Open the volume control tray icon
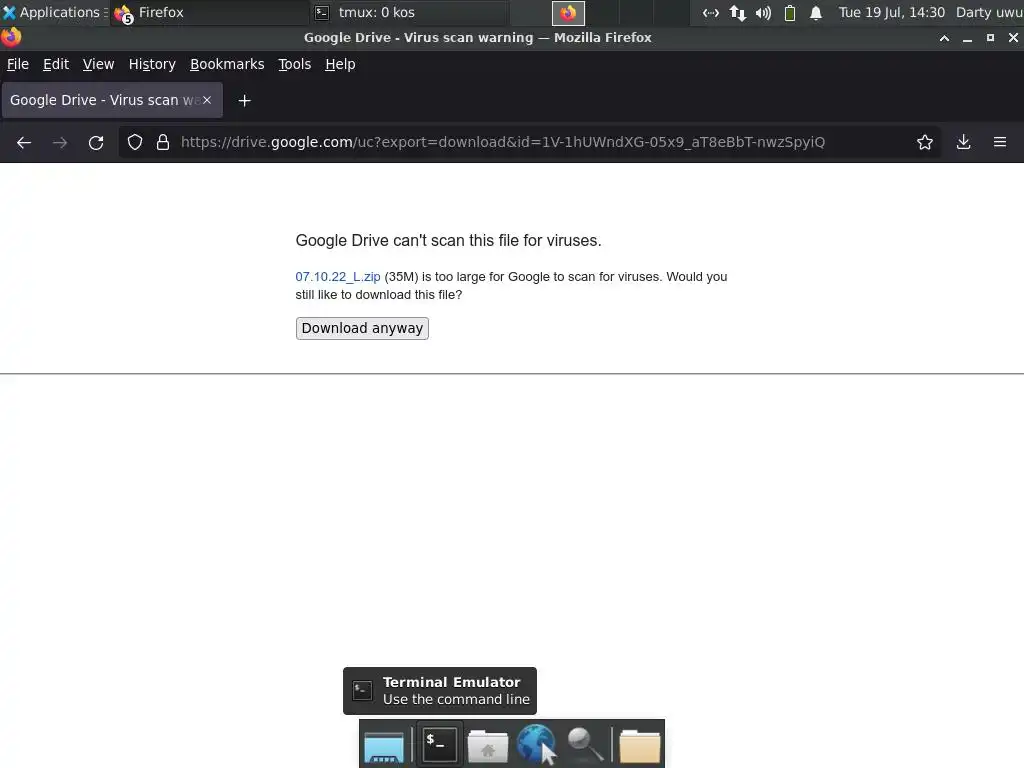Viewport: 1024px width, 768px height. (763, 13)
